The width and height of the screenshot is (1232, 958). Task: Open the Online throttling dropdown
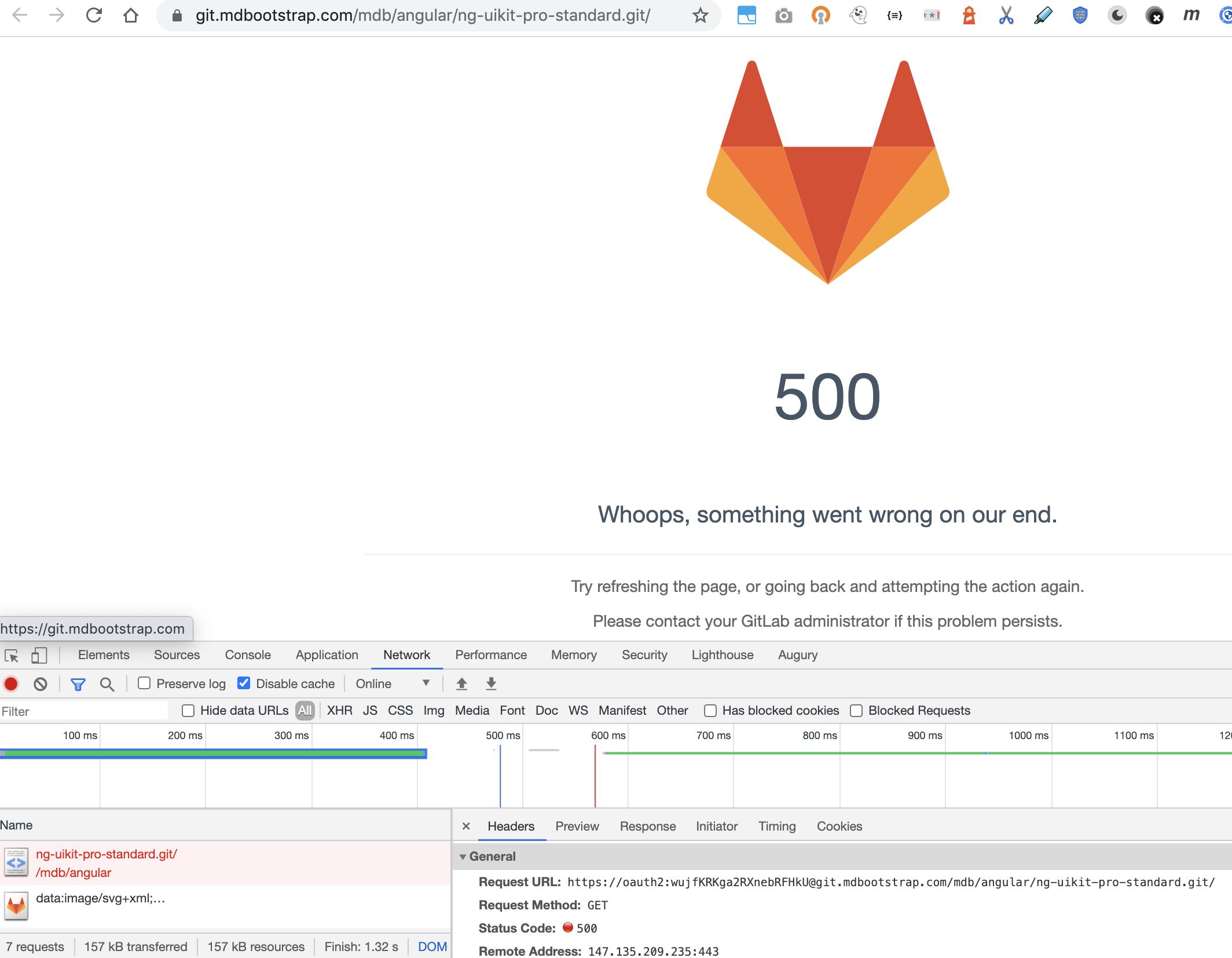pos(393,684)
